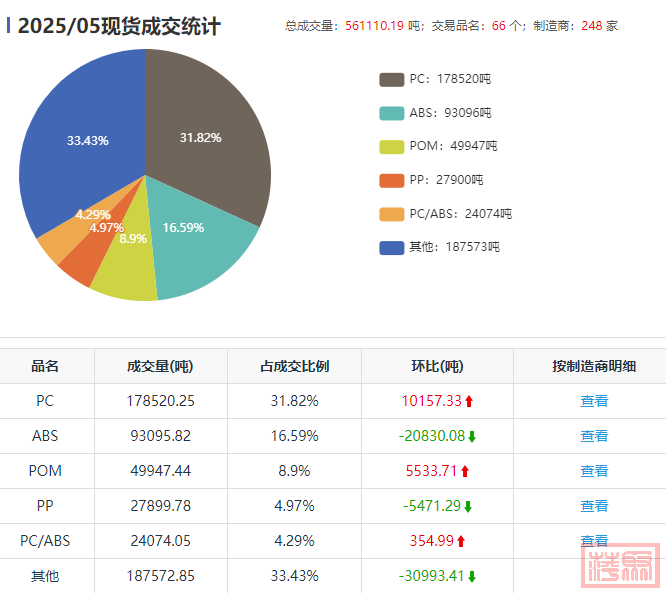
Task: Click the 成交量(吨) column header
Action: click(160, 366)
